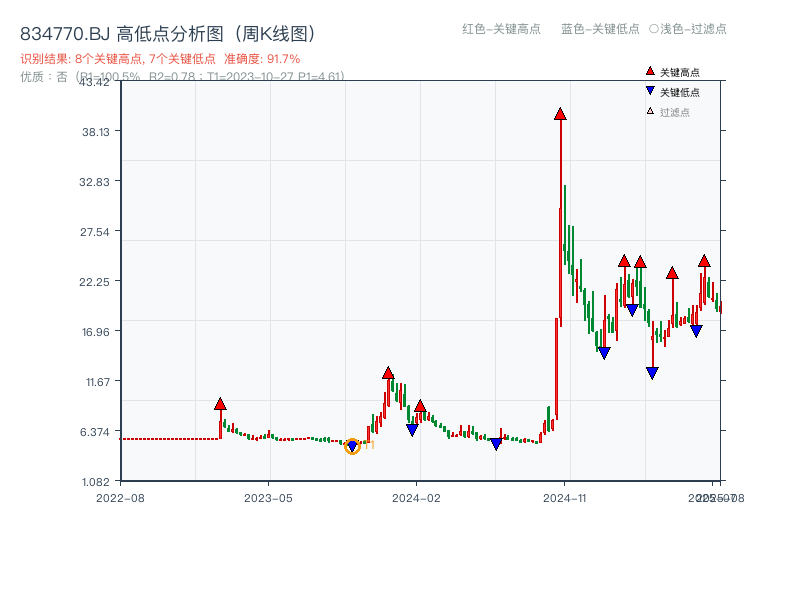Click the orange circled filter point marker
This screenshot has width=800, height=600.
352,448
